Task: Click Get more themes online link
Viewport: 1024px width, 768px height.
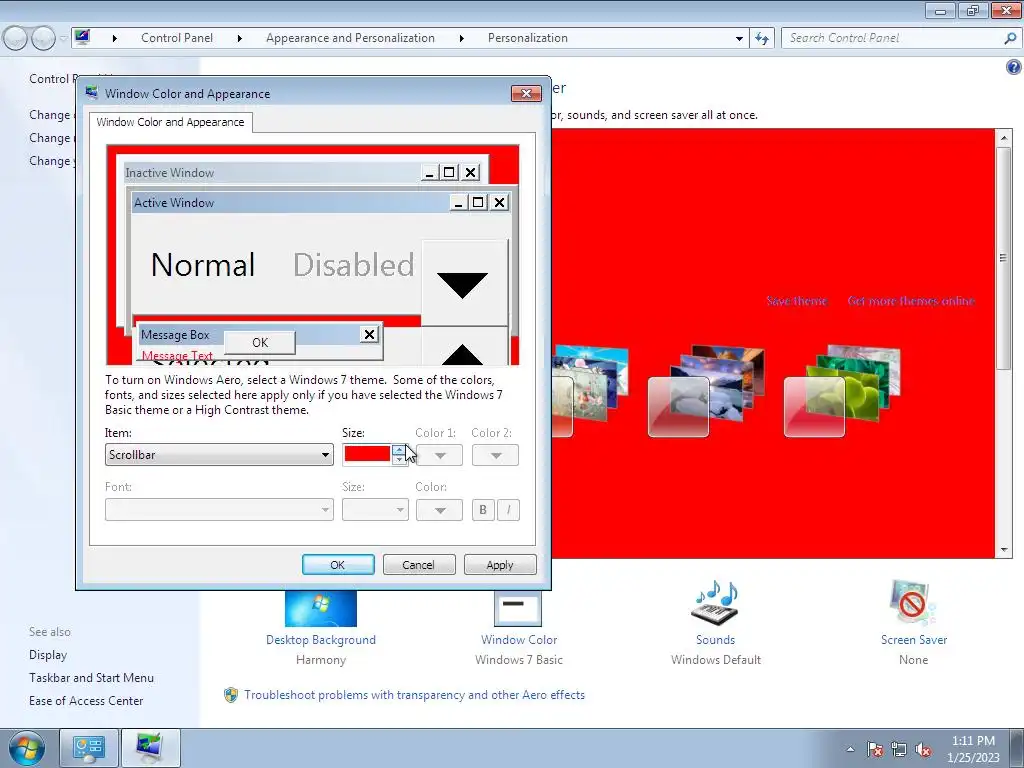Action: click(911, 301)
